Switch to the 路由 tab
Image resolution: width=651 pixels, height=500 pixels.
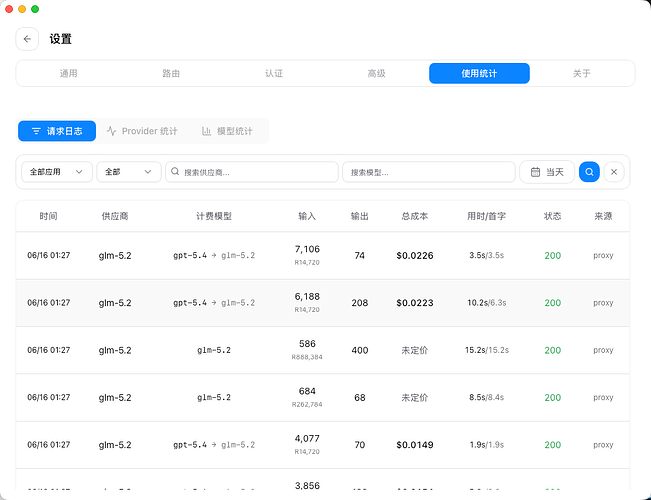171,74
